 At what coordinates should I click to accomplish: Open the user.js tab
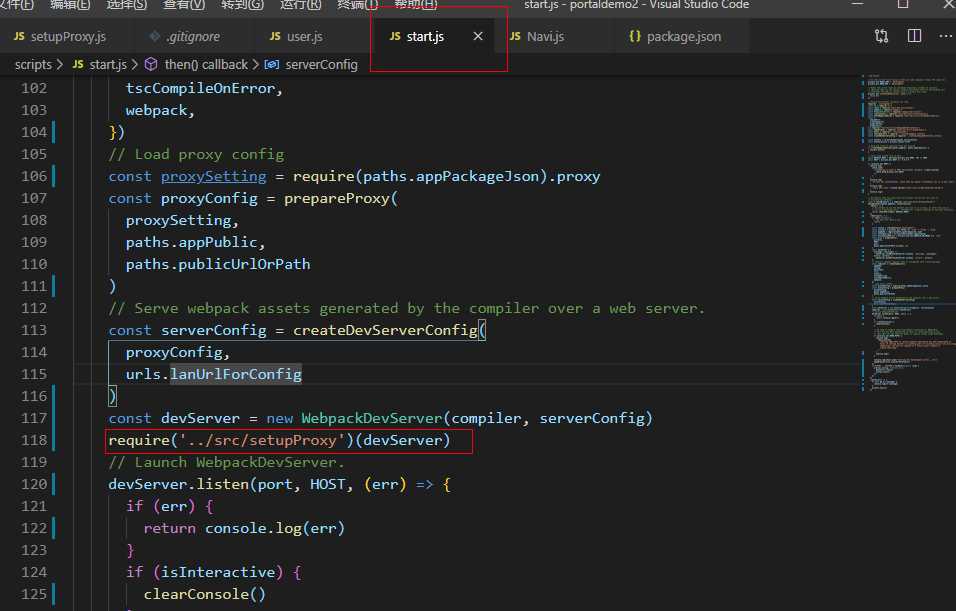tap(296, 37)
